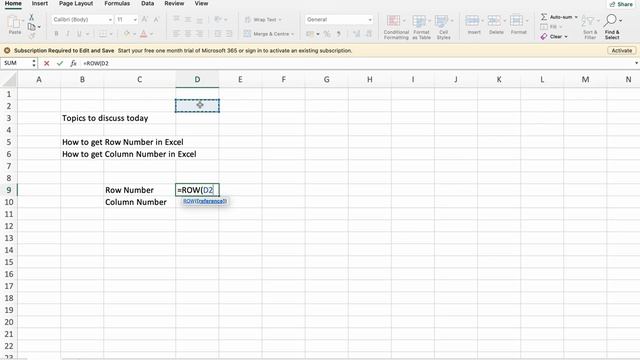Align text left
The height and width of the screenshot is (360, 640).
click(176, 34)
